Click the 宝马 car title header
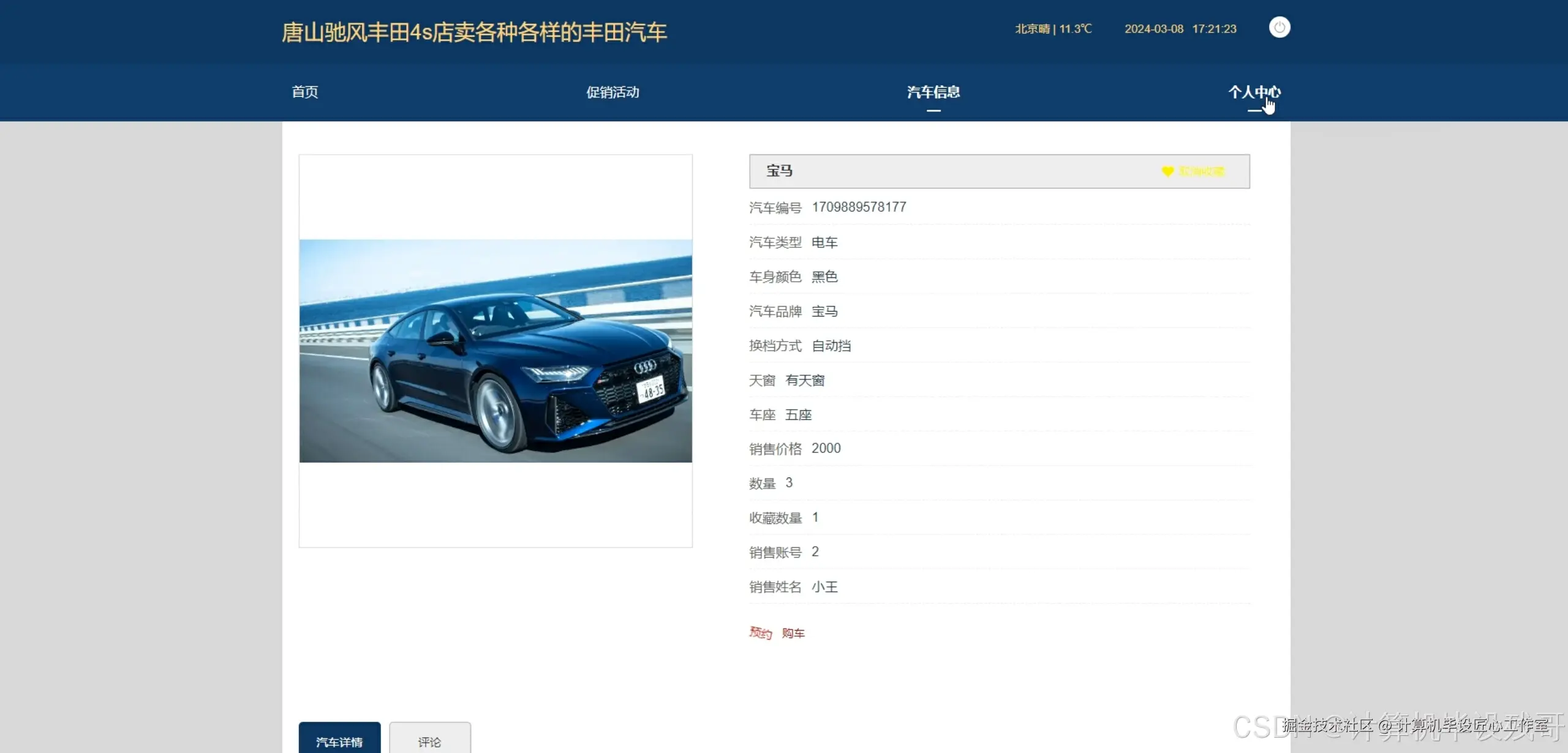 pos(777,172)
